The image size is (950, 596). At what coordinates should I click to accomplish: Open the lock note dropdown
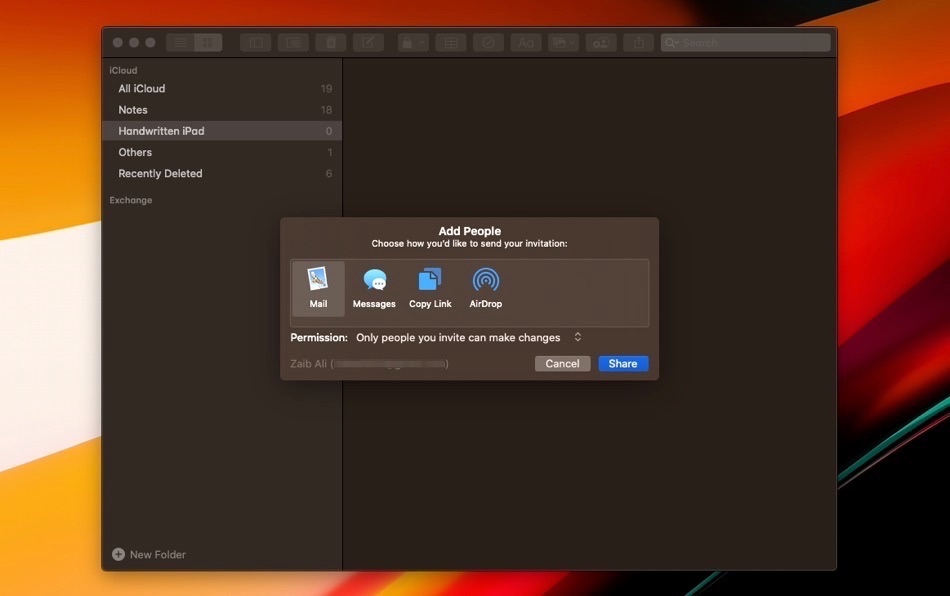[x=413, y=42]
